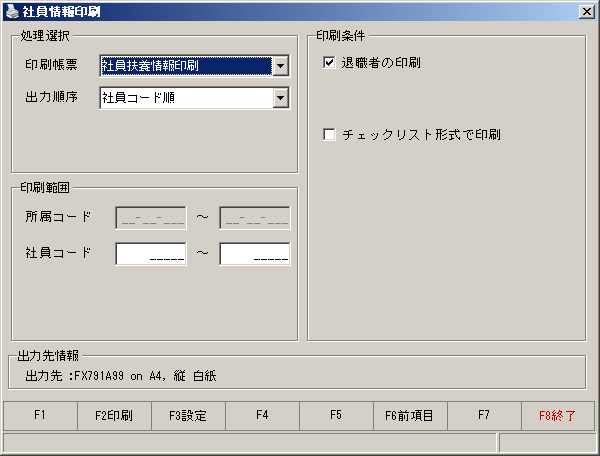Open settings with F3設定 button
This screenshot has width=600, height=456.
click(188, 415)
